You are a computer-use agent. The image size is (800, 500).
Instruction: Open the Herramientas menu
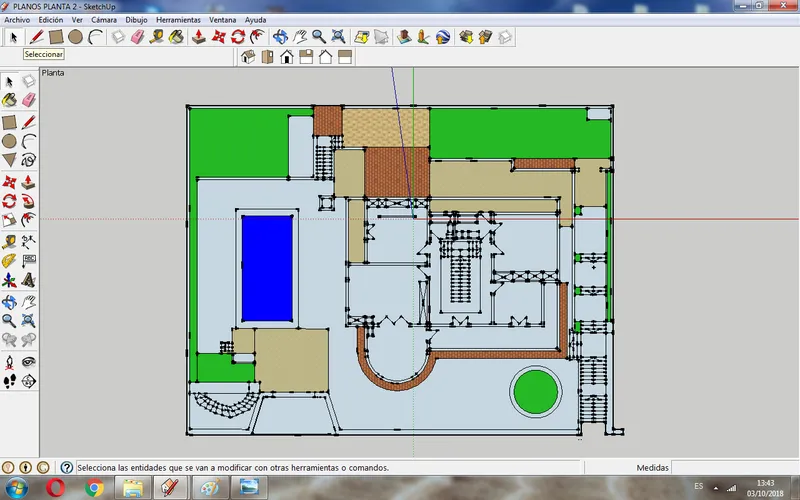tap(178, 20)
